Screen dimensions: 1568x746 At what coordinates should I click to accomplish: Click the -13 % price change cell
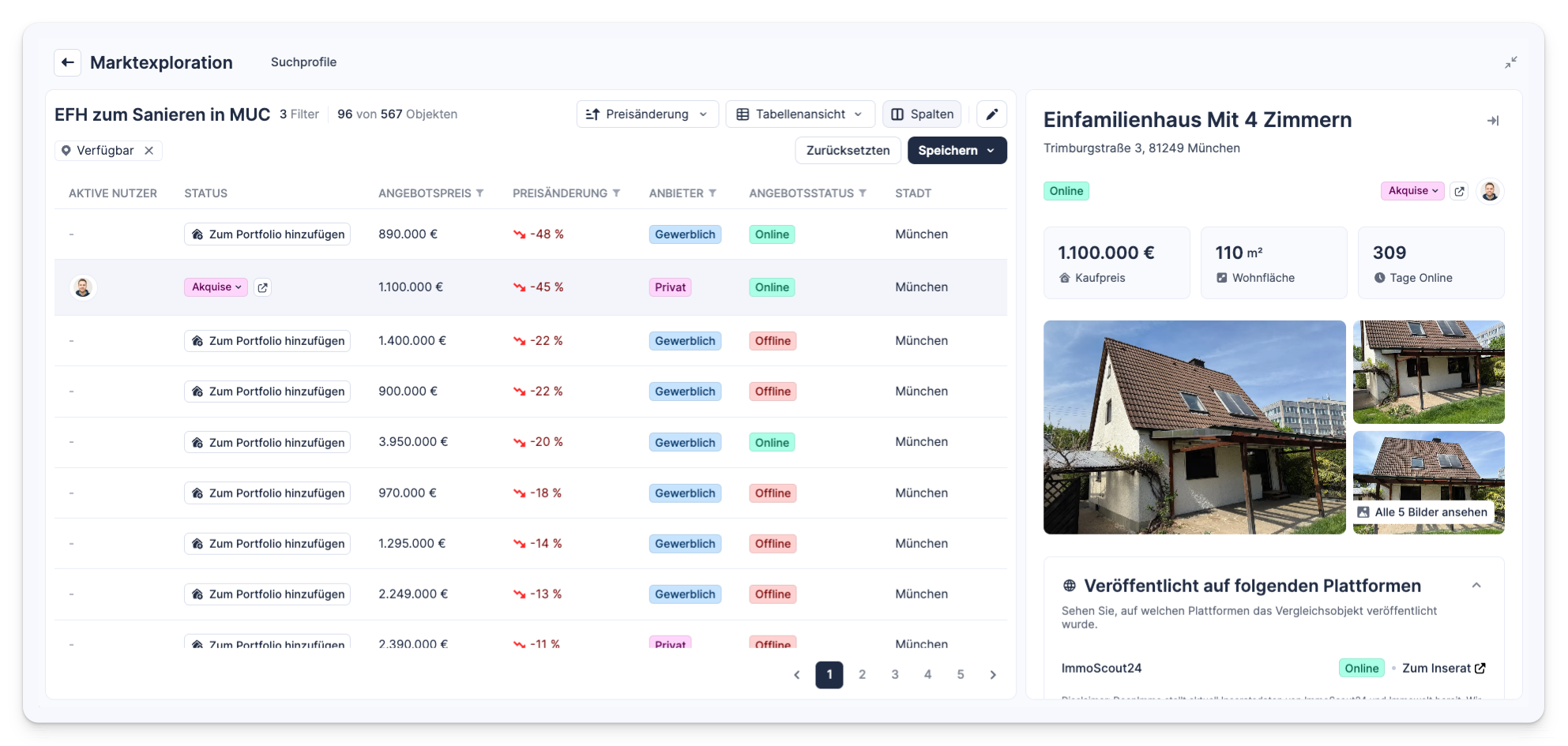pos(538,594)
